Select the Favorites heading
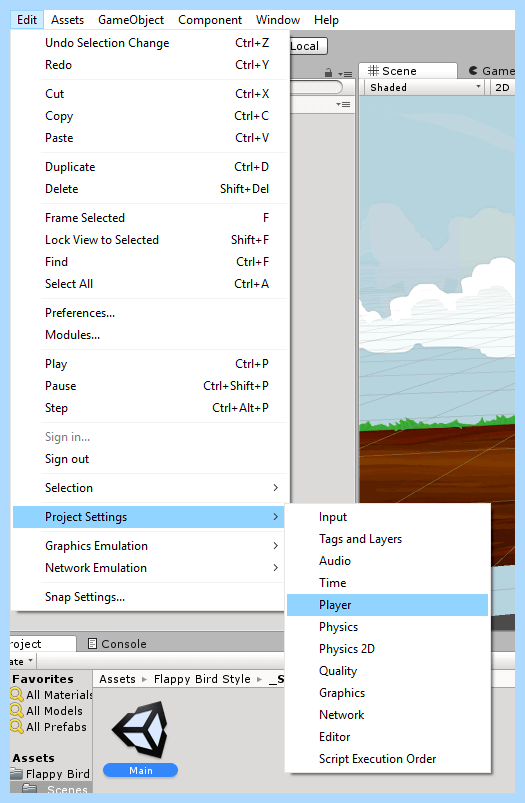 (43, 679)
